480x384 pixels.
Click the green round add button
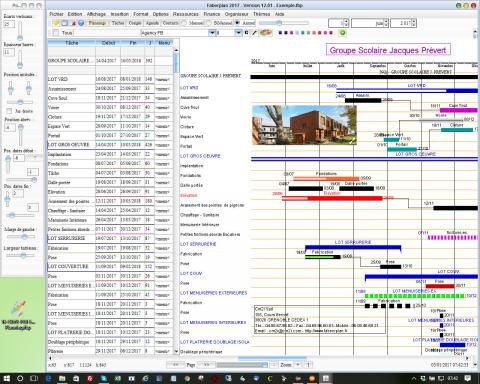tap(342, 33)
